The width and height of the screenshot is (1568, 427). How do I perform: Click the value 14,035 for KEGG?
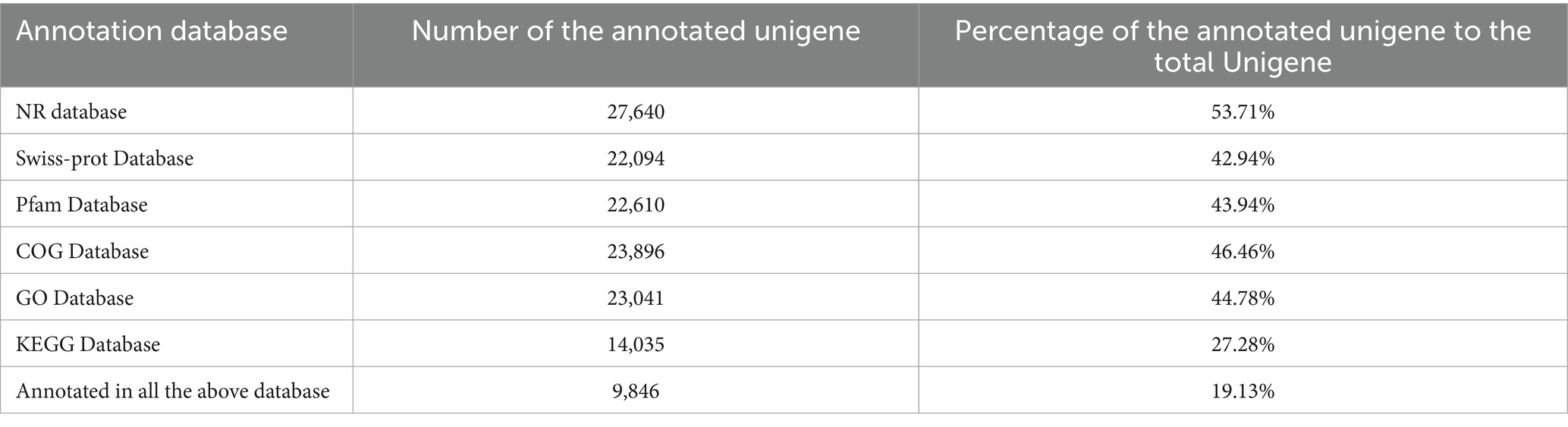(636, 344)
